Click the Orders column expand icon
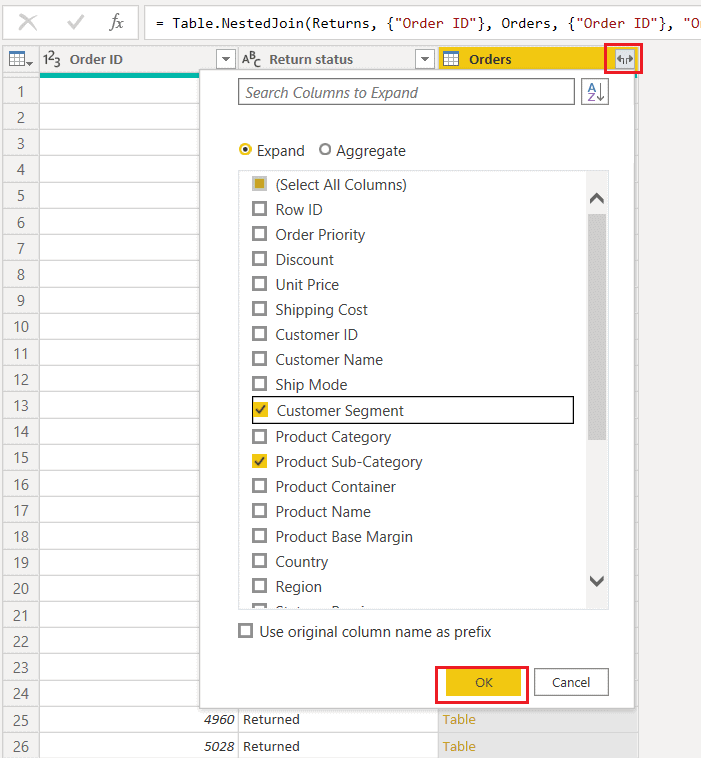This screenshot has width=701, height=758. pyautogui.click(x=624, y=59)
